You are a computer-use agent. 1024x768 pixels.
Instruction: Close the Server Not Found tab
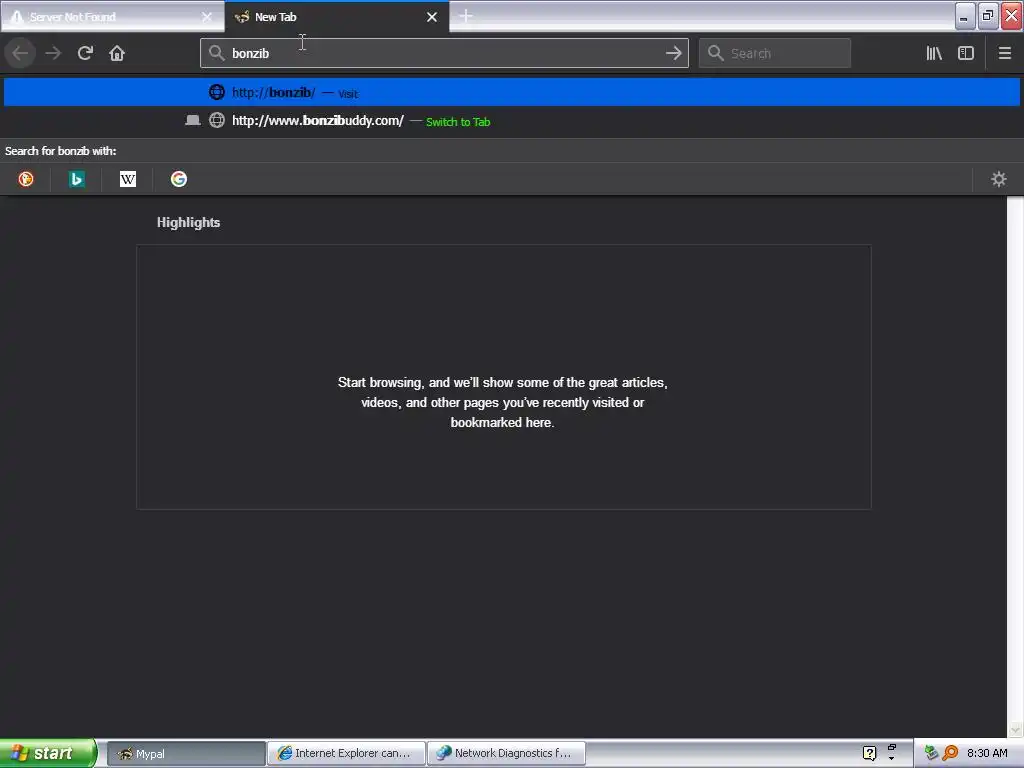207,17
